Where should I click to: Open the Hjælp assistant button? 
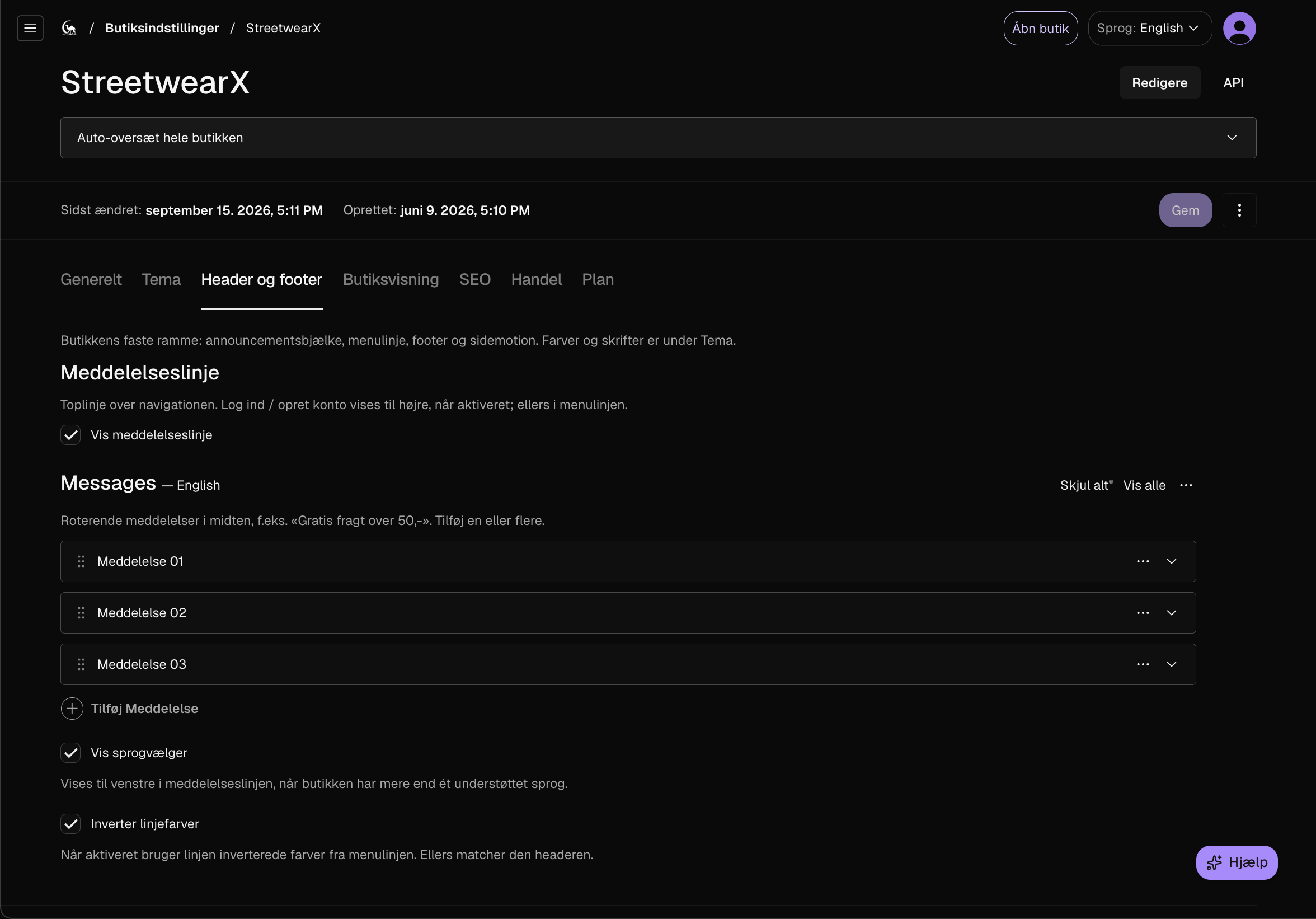click(x=1237, y=863)
